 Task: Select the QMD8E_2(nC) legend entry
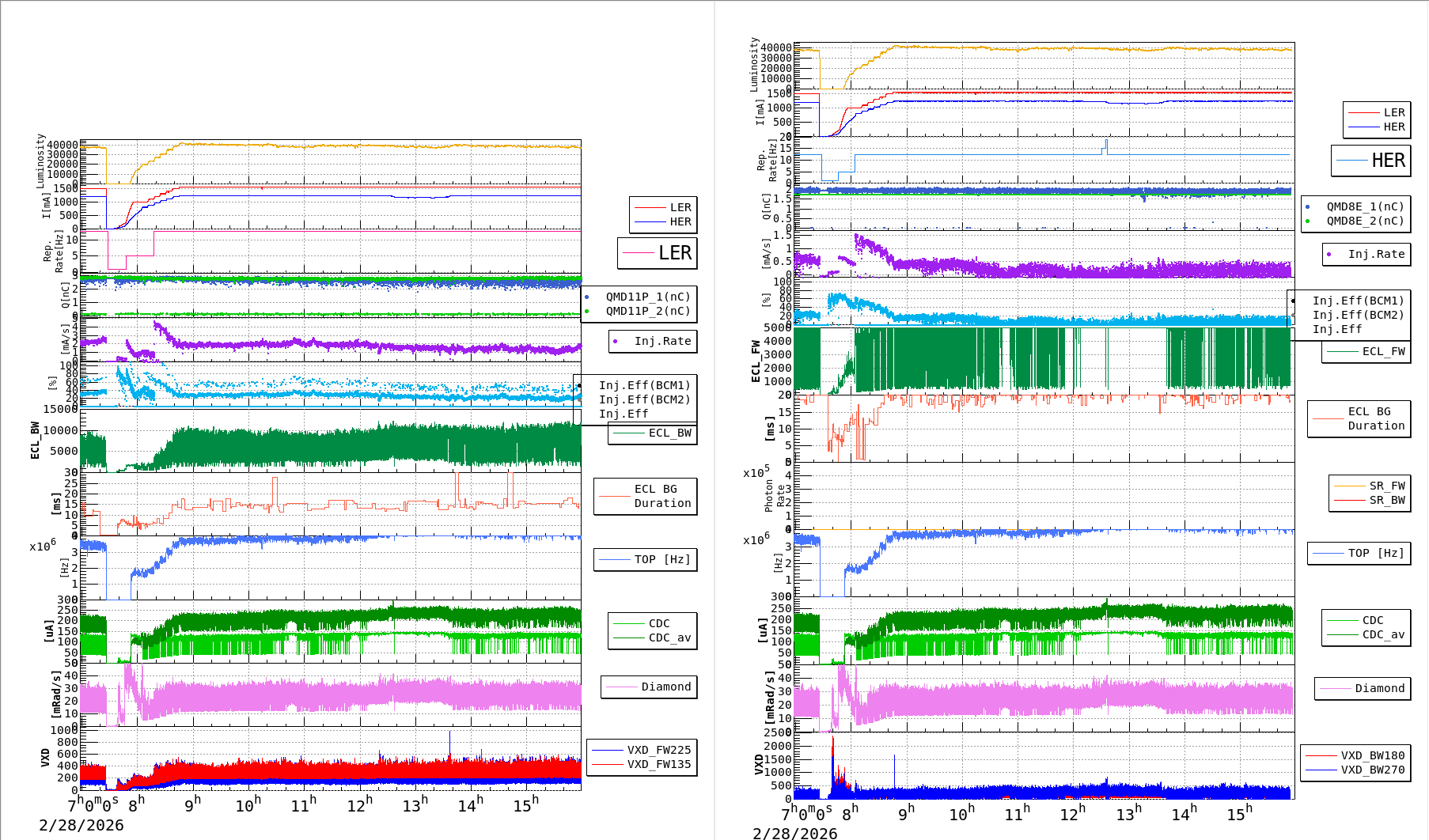(1365, 221)
